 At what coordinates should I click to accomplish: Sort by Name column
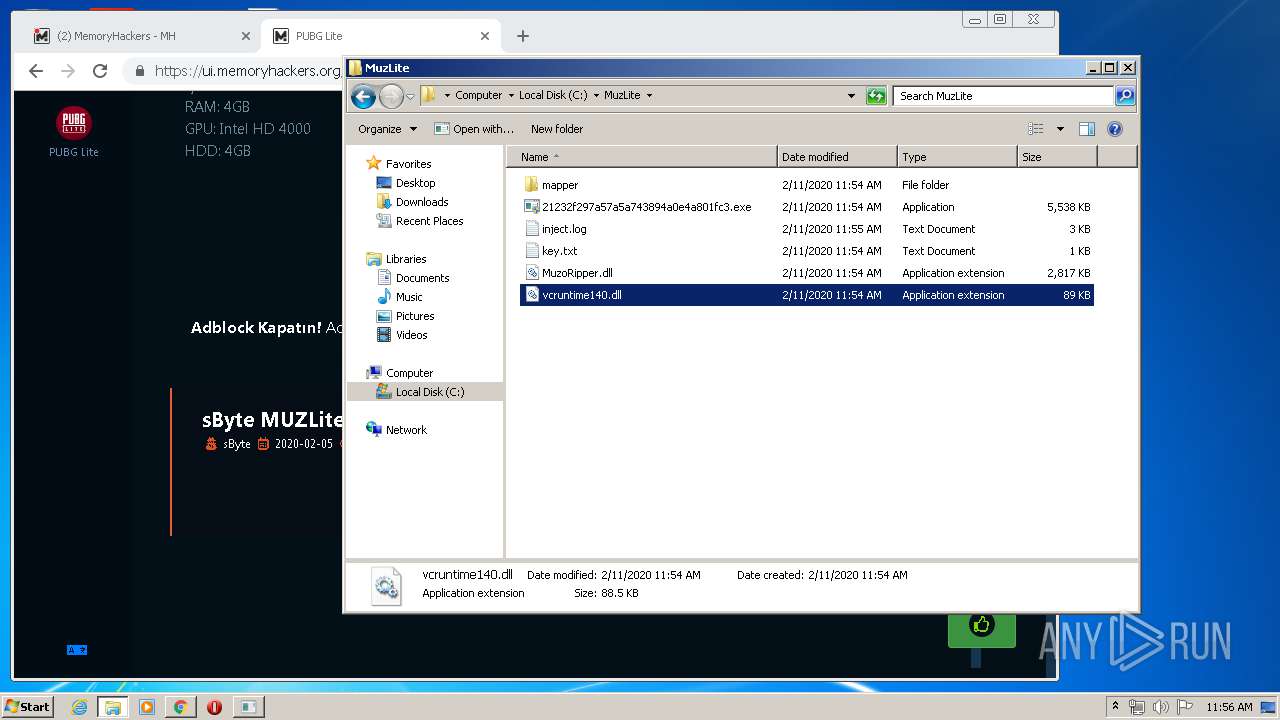tap(641, 157)
